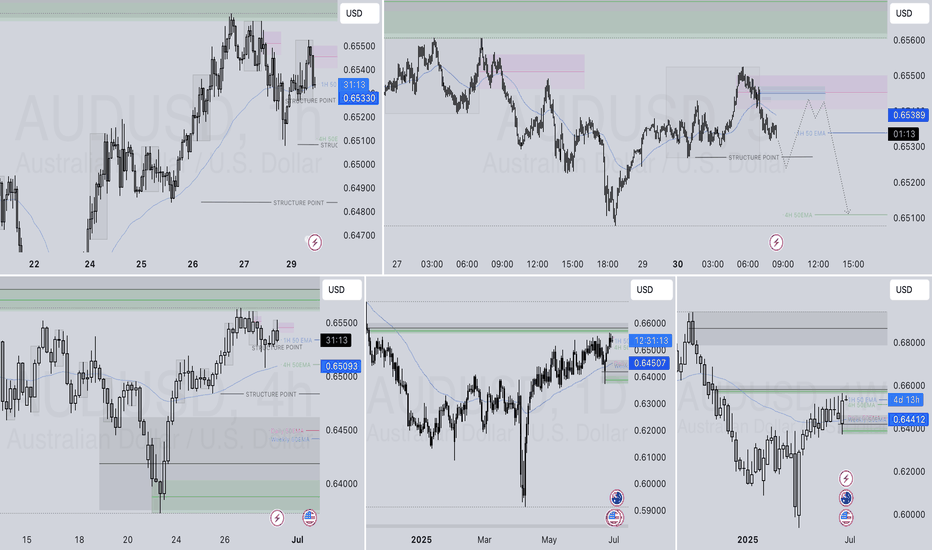Click date label 15 on the 4h chart
Image resolution: width=932 pixels, height=550 pixels.
27,539
